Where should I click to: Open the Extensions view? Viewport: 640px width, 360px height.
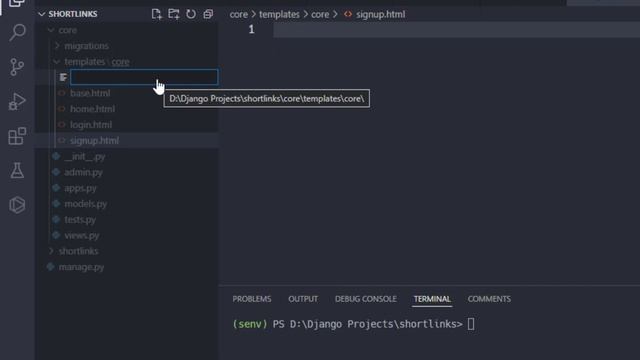[x=17, y=136]
